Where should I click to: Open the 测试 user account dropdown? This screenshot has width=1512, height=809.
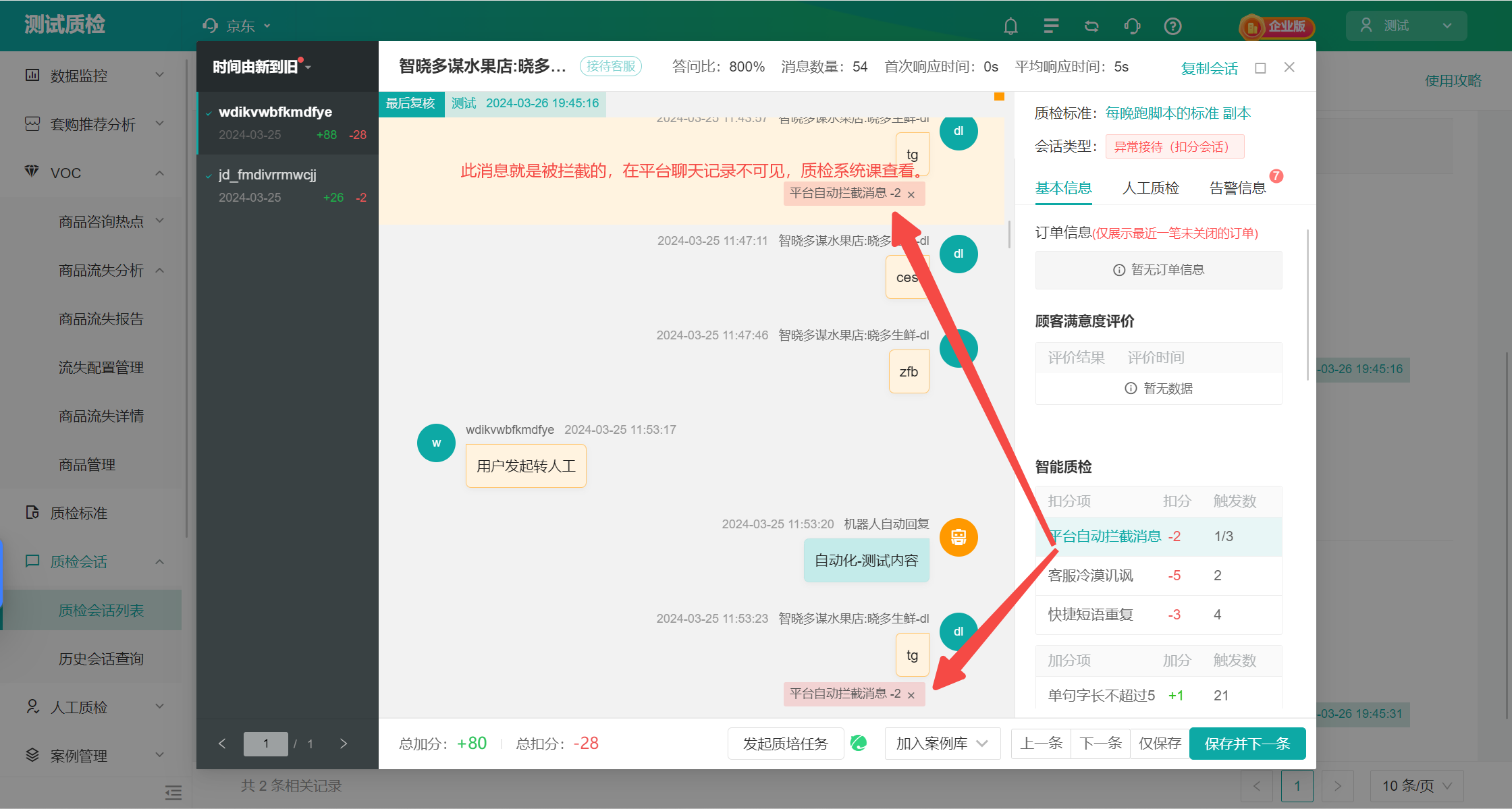(x=1406, y=26)
